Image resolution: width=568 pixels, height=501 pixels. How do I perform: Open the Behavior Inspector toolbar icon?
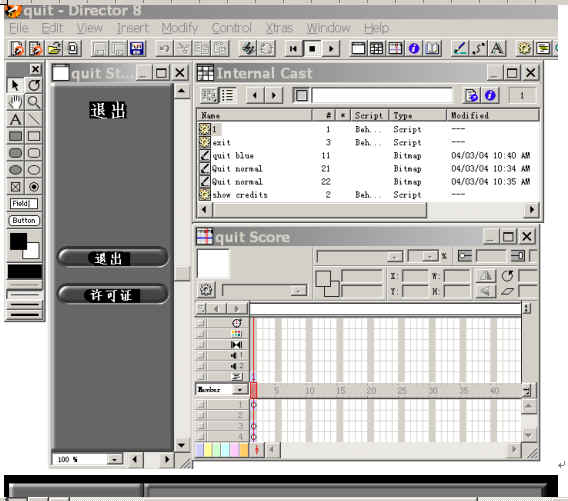click(x=525, y=48)
